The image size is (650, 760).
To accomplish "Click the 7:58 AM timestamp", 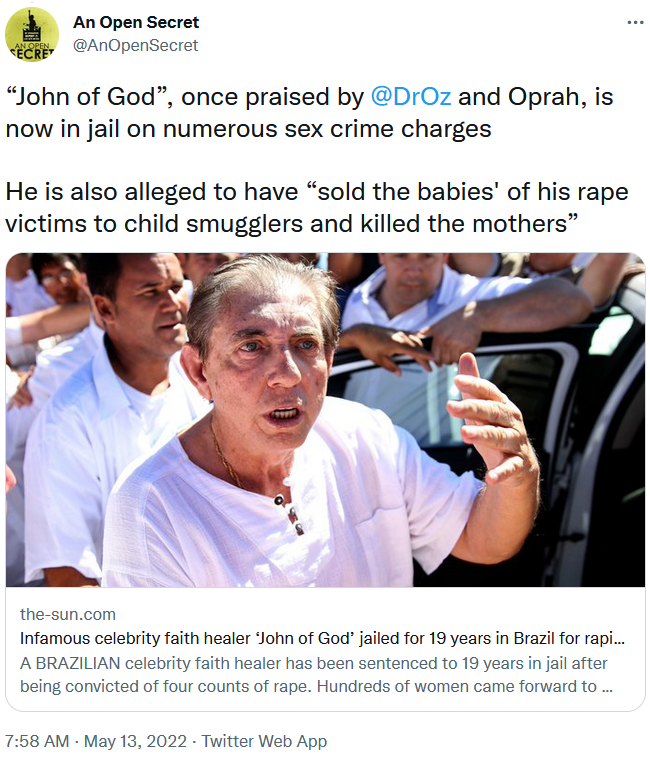I will pos(36,741).
